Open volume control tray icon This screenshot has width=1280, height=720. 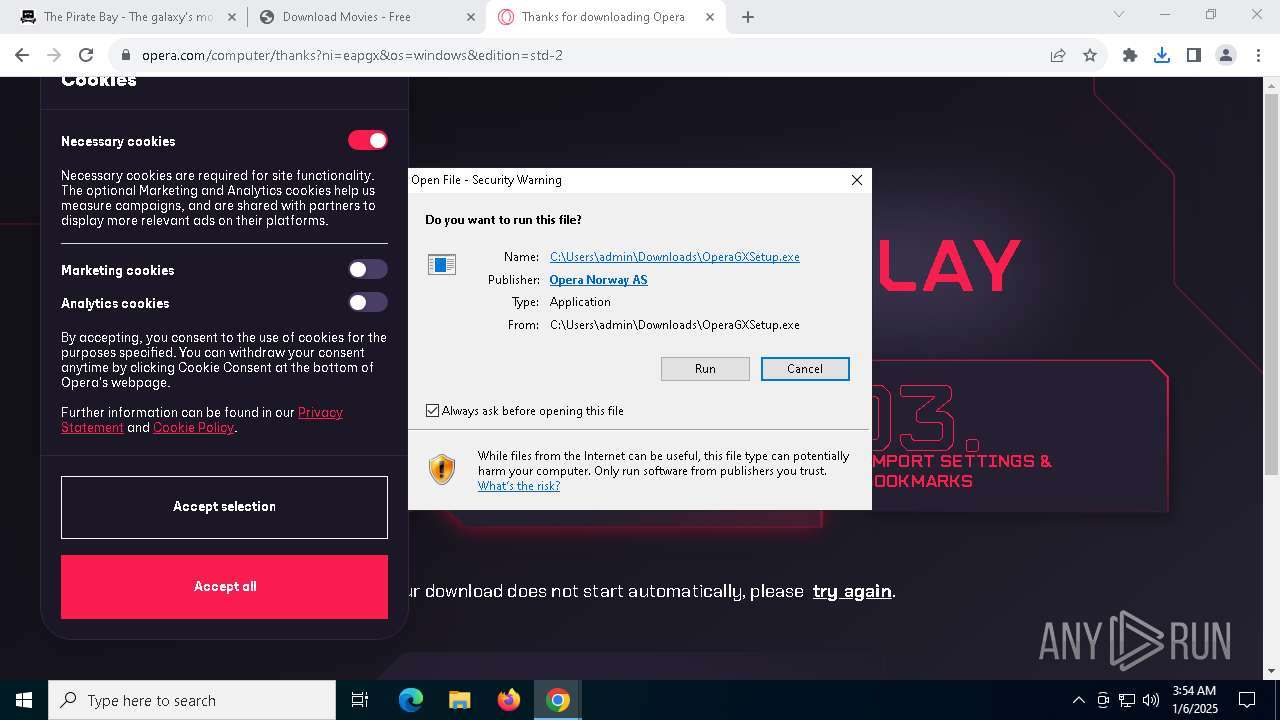coord(1151,700)
